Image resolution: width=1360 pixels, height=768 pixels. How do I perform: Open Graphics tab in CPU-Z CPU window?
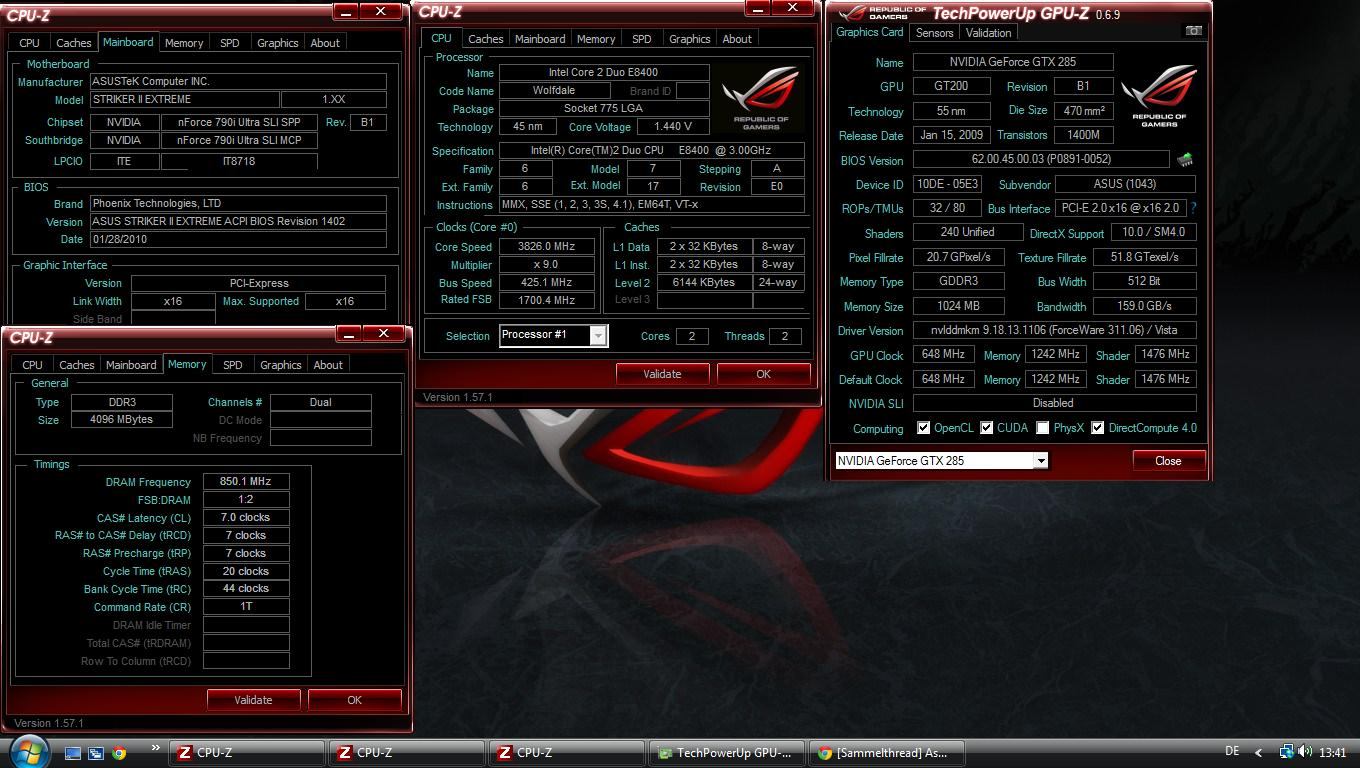click(689, 39)
